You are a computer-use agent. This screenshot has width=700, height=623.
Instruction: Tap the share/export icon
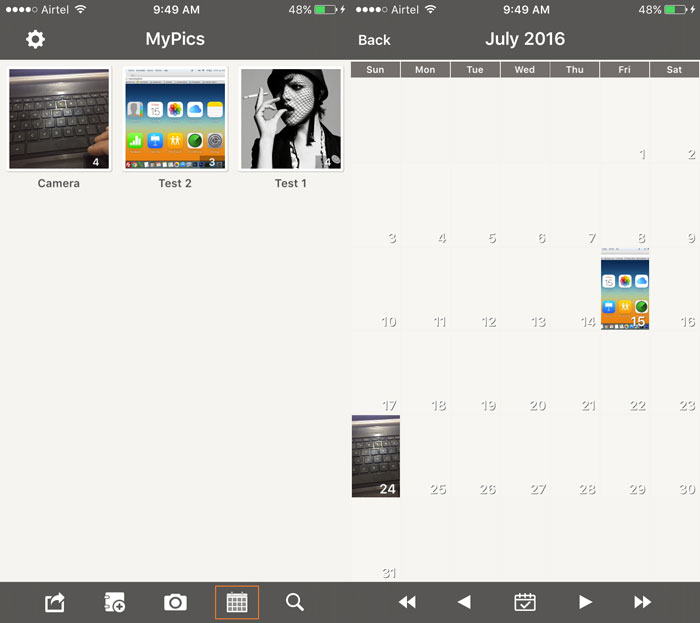point(55,602)
